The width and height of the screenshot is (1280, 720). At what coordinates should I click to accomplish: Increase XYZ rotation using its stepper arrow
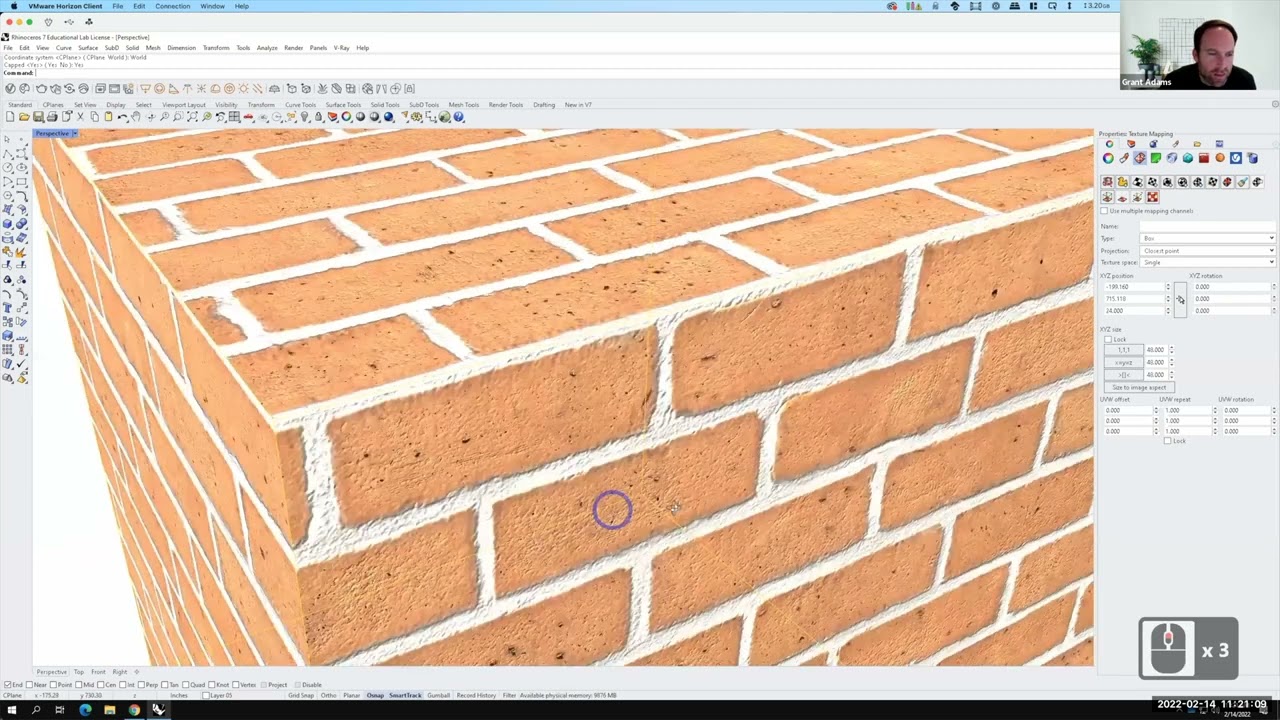click(x=1272, y=285)
